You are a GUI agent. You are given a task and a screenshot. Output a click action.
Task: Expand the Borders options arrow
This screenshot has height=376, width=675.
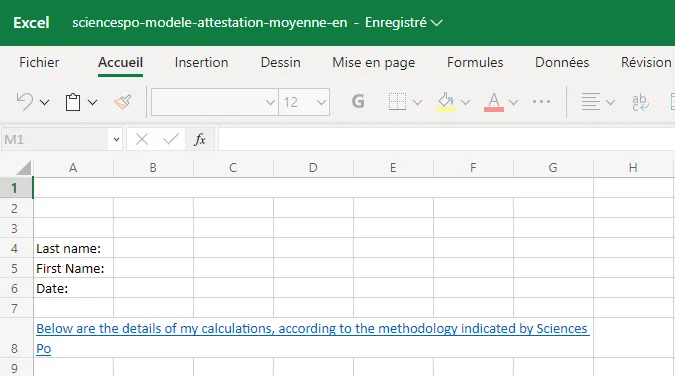417,103
